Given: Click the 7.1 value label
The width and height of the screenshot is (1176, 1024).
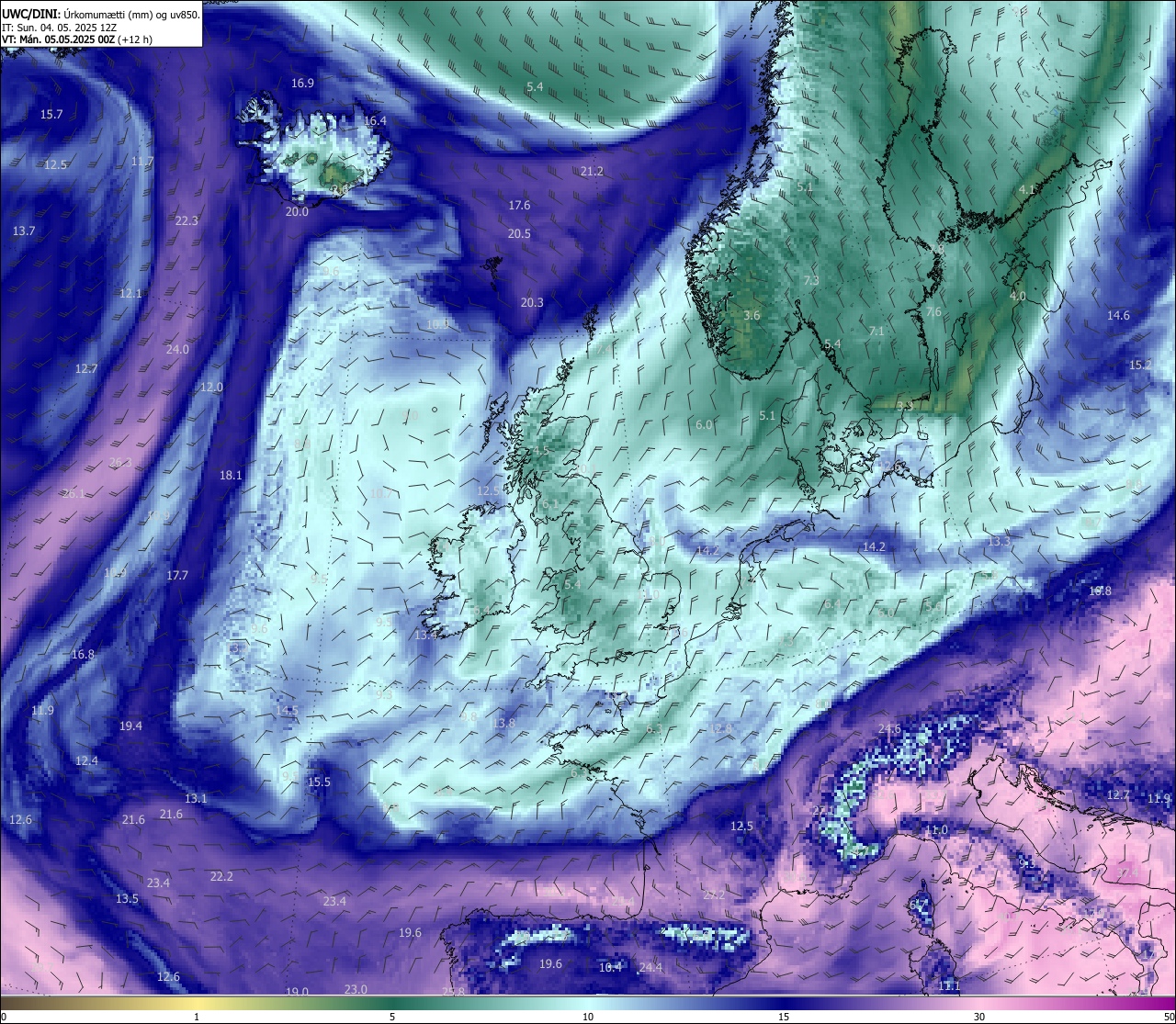Looking at the screenshot, I should tap(876, 332).
